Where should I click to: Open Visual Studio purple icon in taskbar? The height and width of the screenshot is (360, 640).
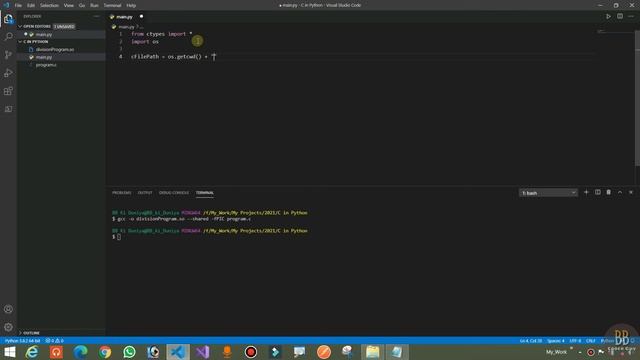(202, 352)
